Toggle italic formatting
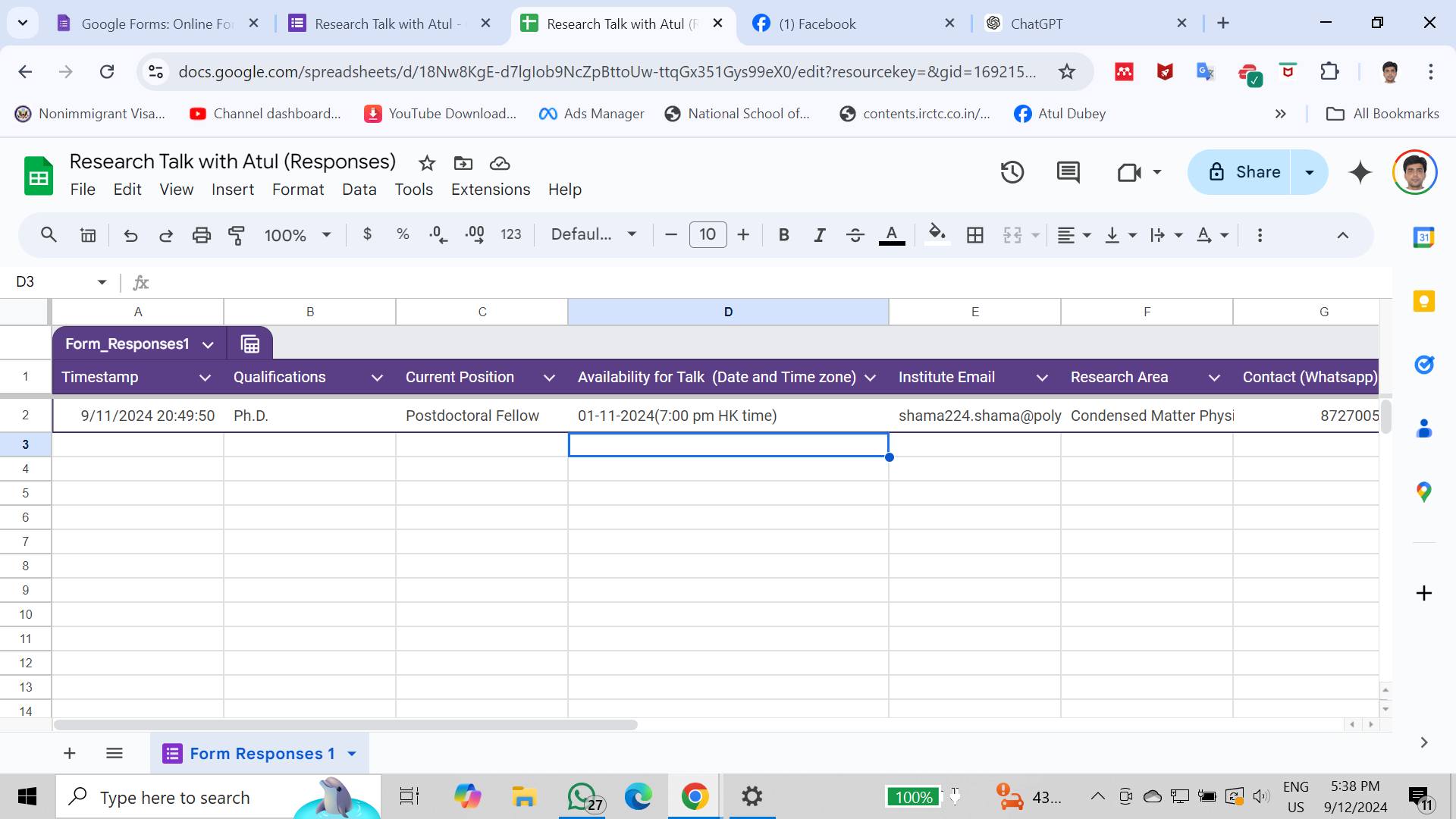1456x819 pixels. tap(819, 235)
